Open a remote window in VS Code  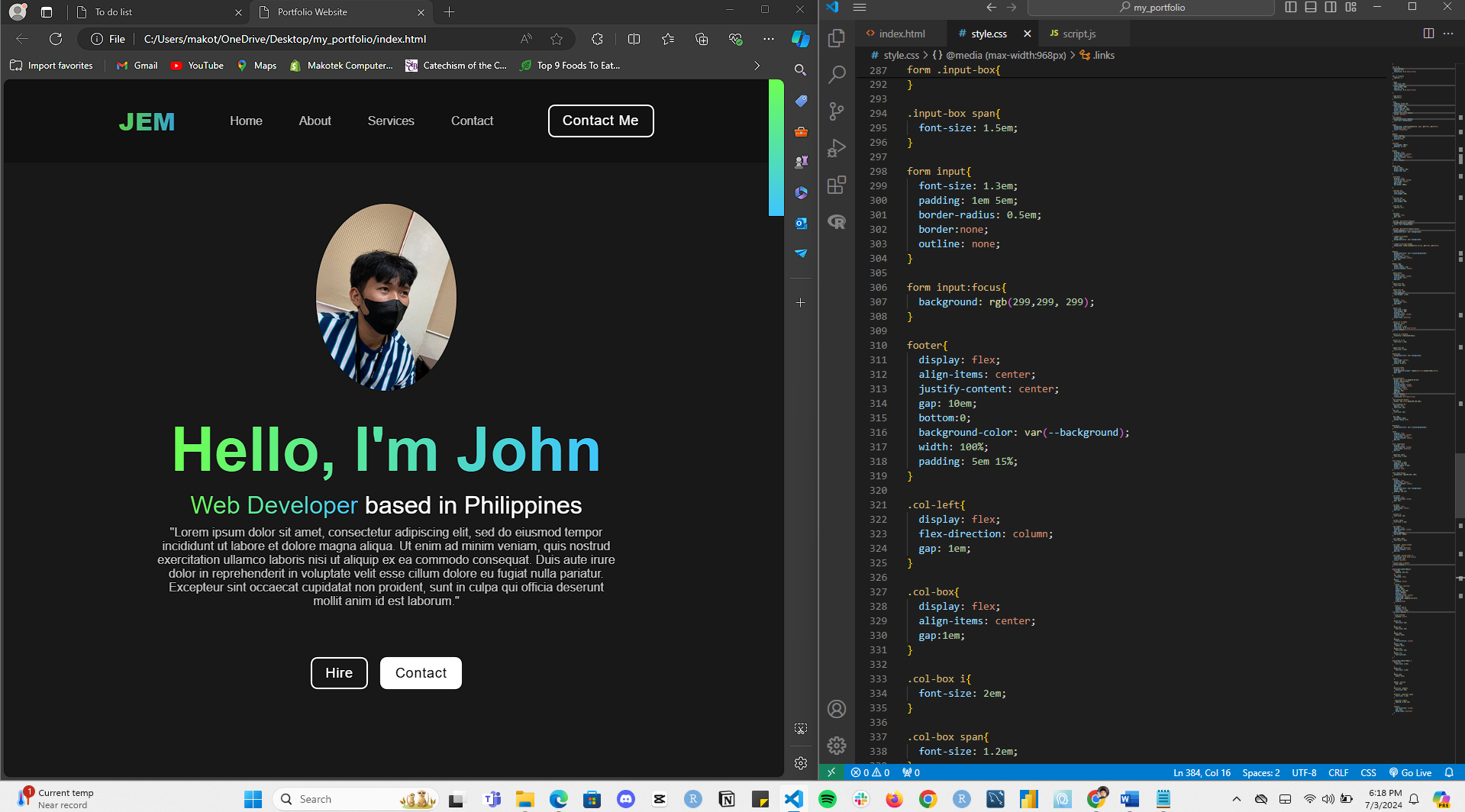pos(831,772)
